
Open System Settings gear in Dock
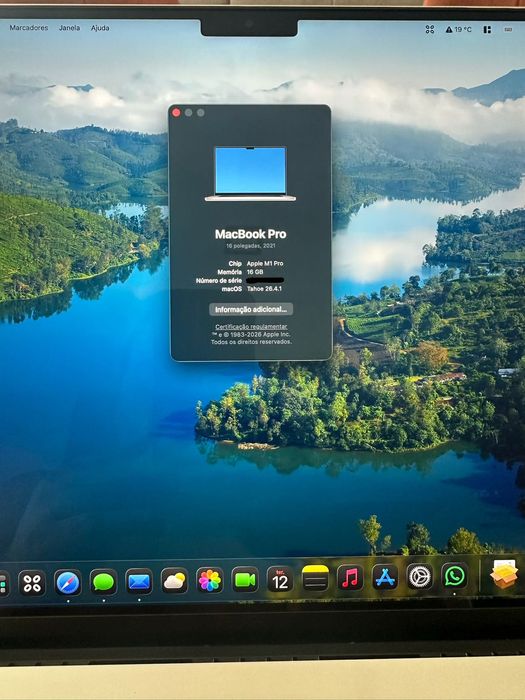420,576
